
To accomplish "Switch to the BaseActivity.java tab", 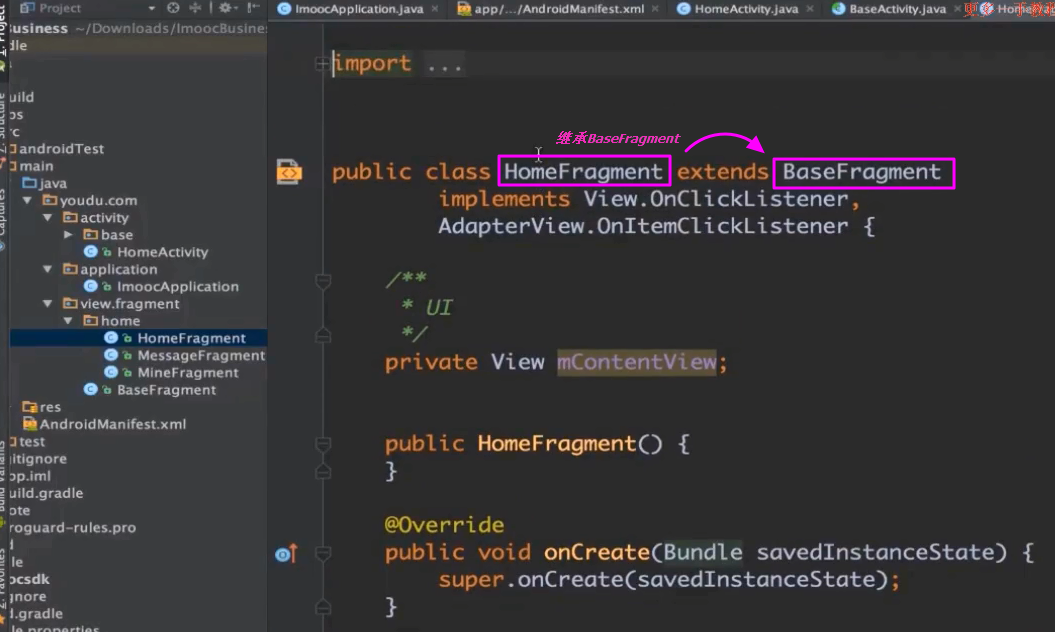I will (x=896, y=9).
